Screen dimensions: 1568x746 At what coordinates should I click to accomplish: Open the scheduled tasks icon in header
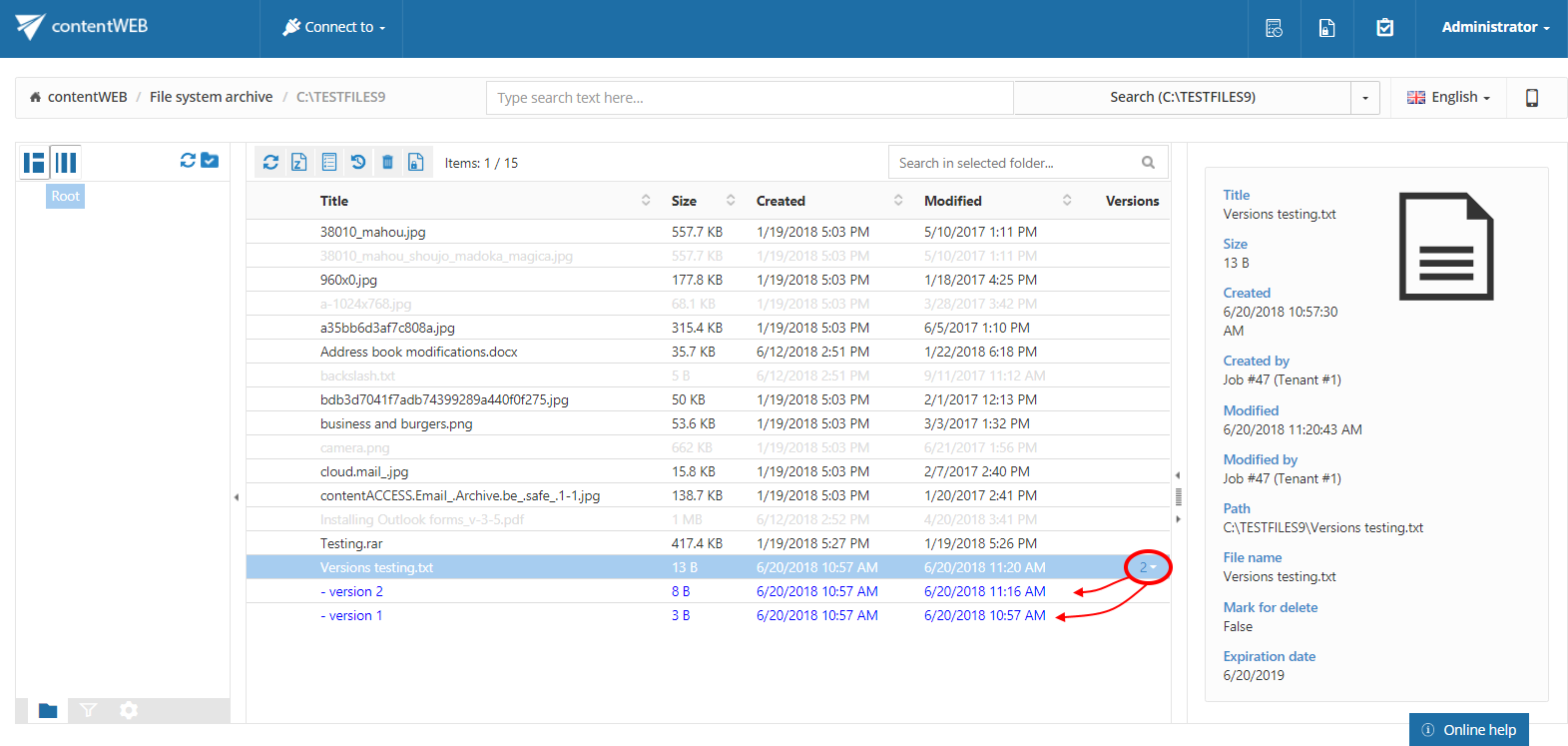click(x=1274, y=28)
